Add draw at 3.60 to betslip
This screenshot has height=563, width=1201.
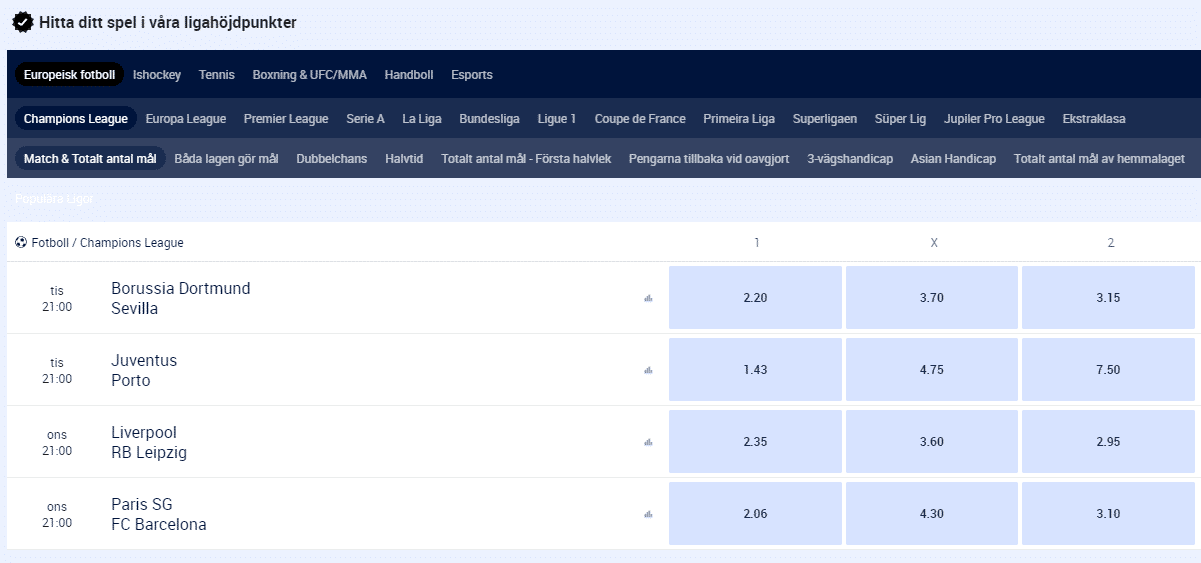coord(932,442)
